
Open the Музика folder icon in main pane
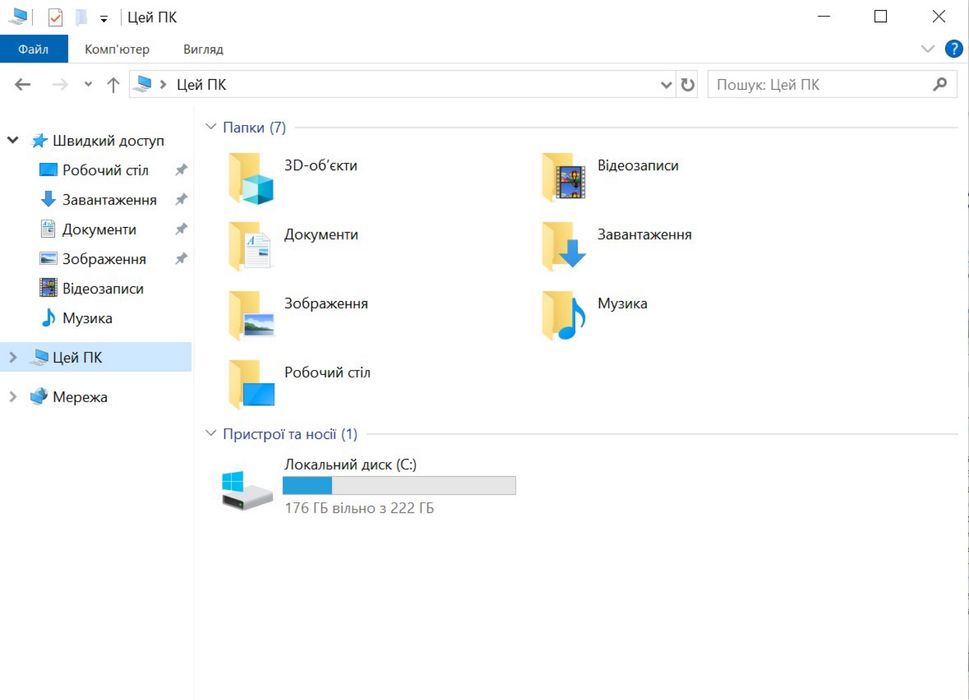(x=564, y=316)
